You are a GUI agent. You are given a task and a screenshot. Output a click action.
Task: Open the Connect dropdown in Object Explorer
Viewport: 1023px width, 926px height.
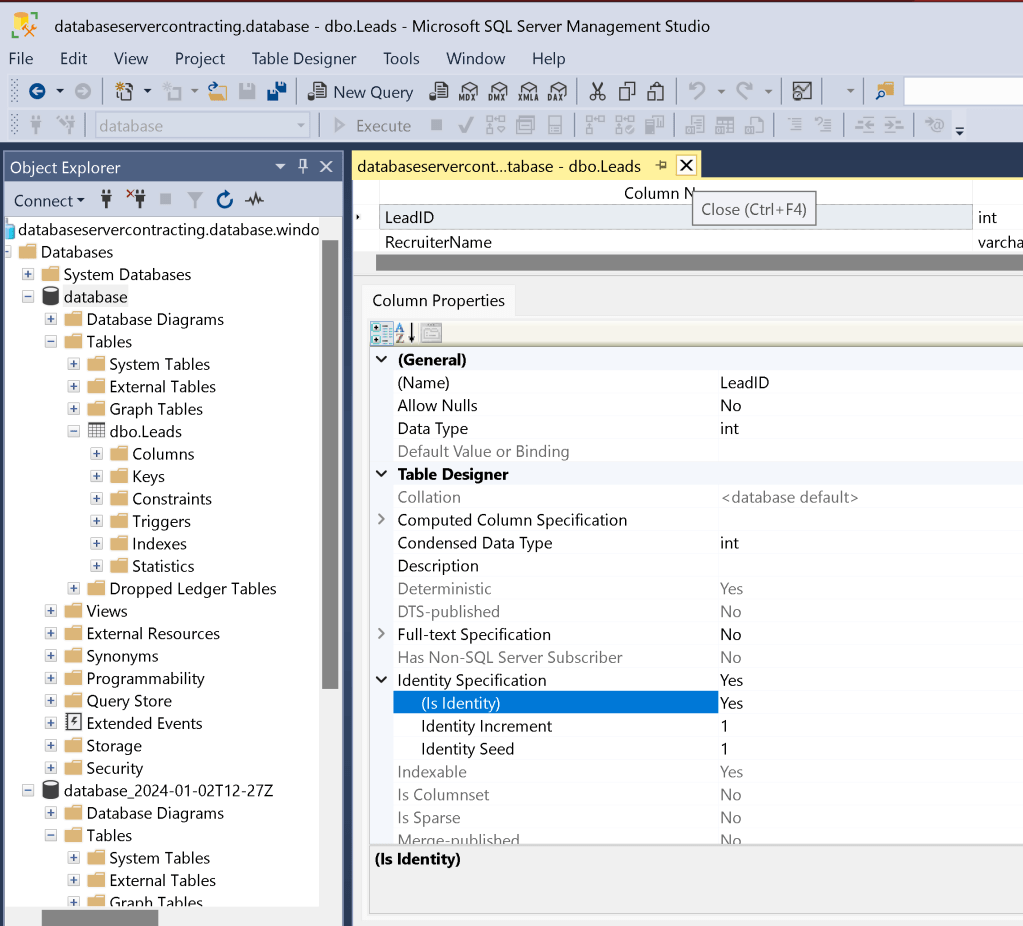pyautogui.click(x=50, y=200)
